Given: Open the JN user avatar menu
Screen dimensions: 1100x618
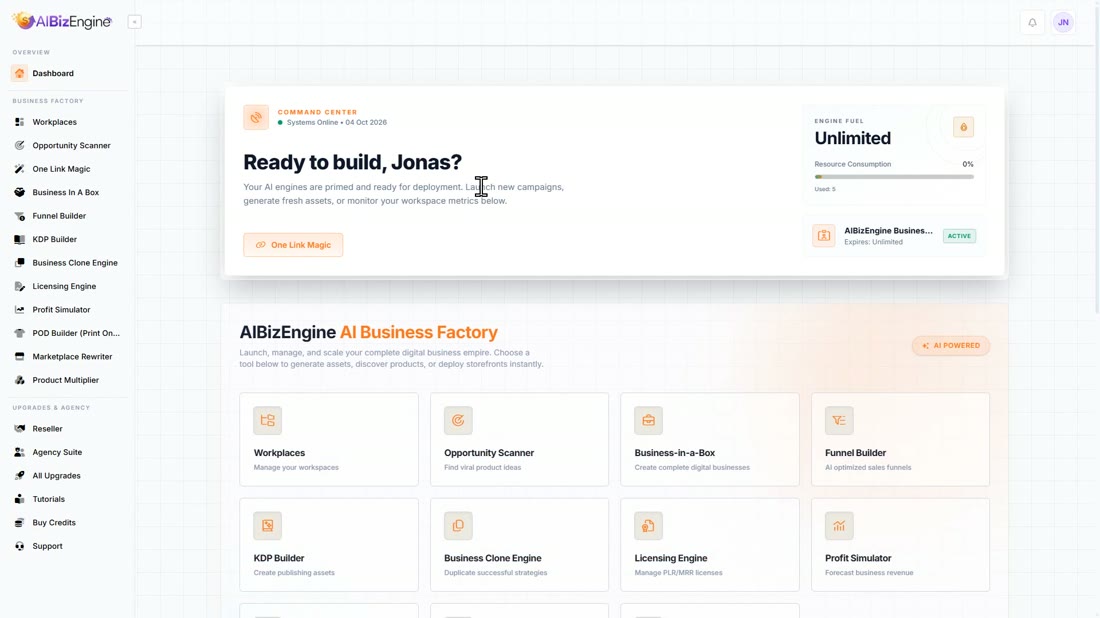Looking at the screenshot, I should pyautogui.click(x=1063, y=22).
